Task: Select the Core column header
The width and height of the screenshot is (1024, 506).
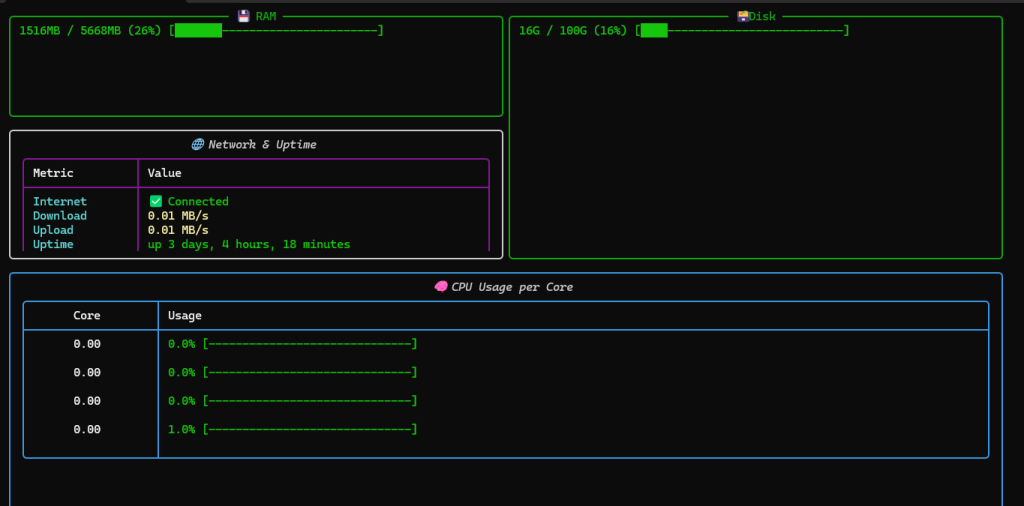Action: 87,315
